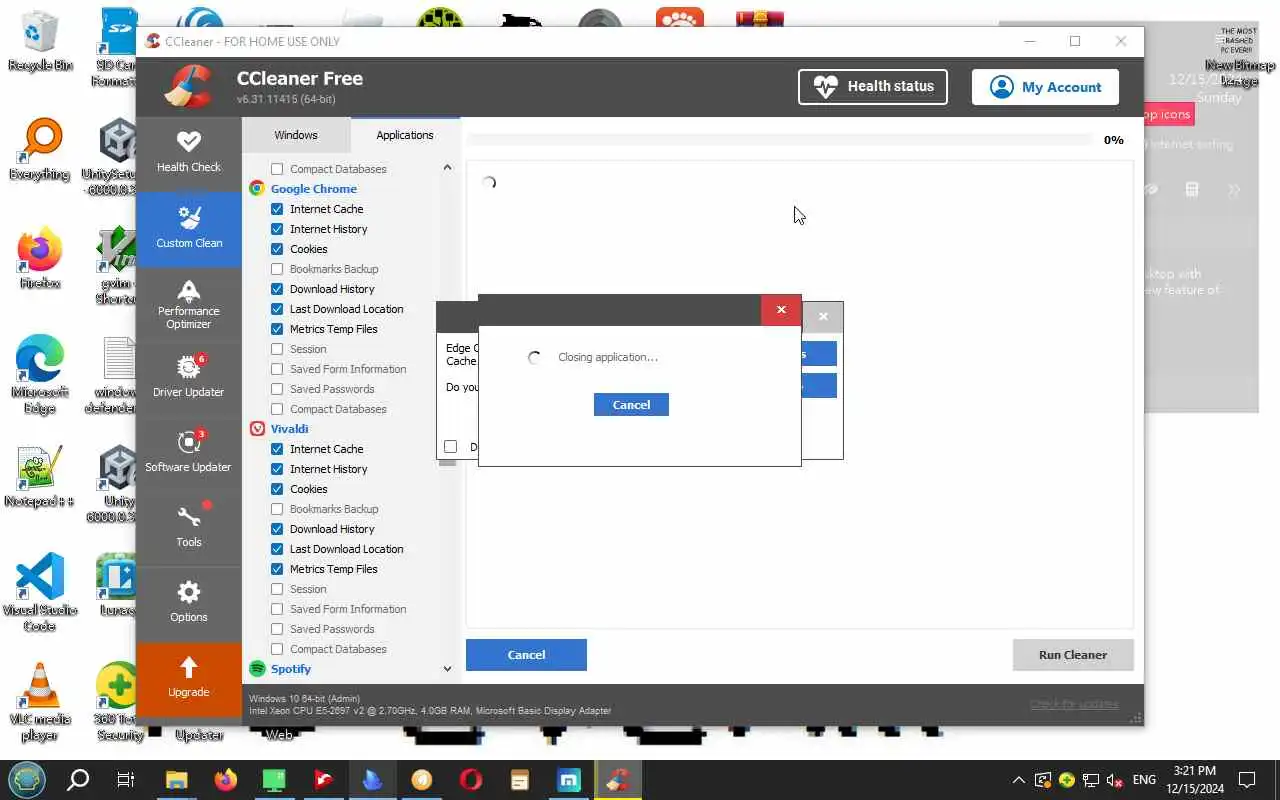Uncheck Internet History under Google Chrome
The width and height of the screenshot is (1280, 800).
tap(277, 229)
